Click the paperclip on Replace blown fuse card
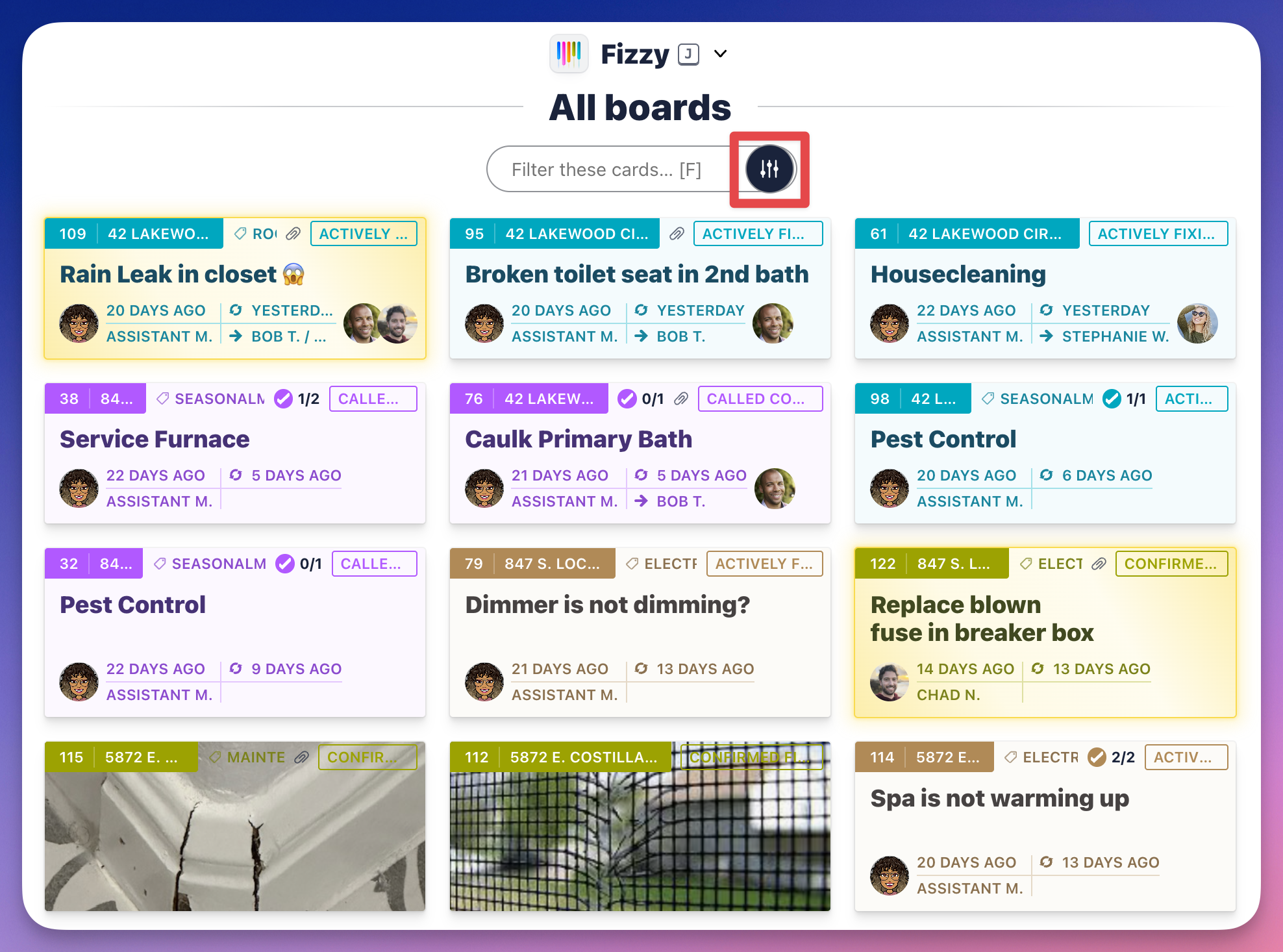This screenshot has width=1283, height=952. [1100, 563]
